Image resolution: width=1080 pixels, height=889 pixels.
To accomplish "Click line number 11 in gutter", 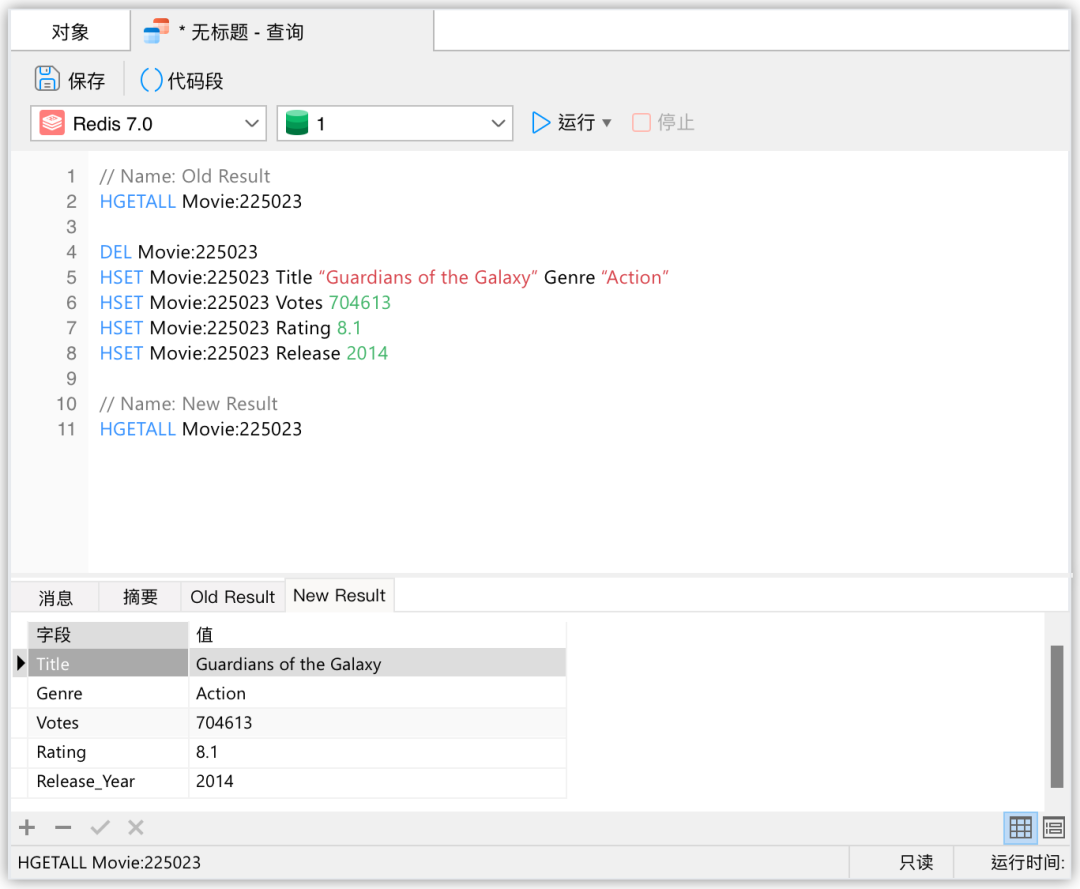I will pos(66,429).
